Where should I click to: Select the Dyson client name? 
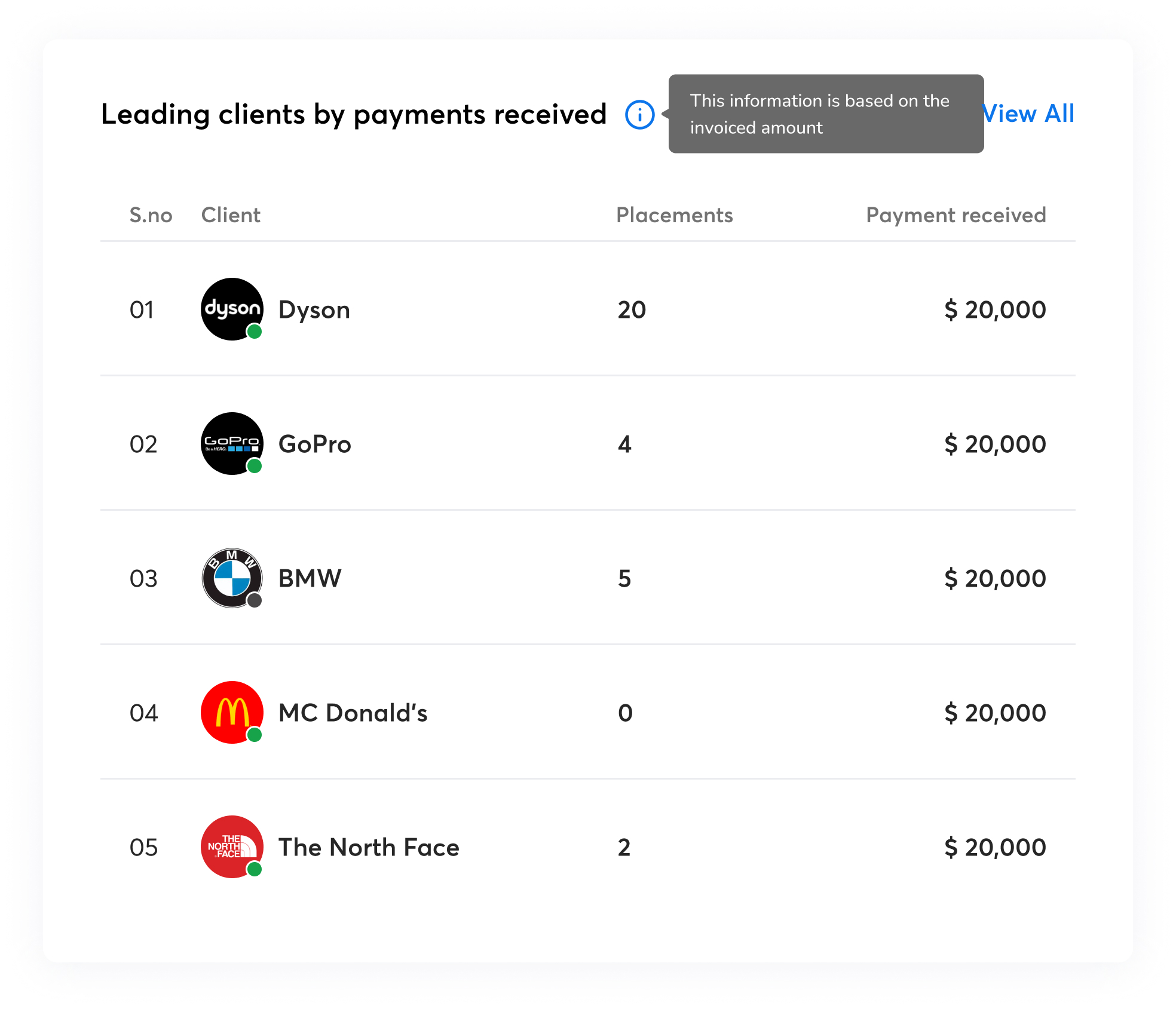click(314, 310)
